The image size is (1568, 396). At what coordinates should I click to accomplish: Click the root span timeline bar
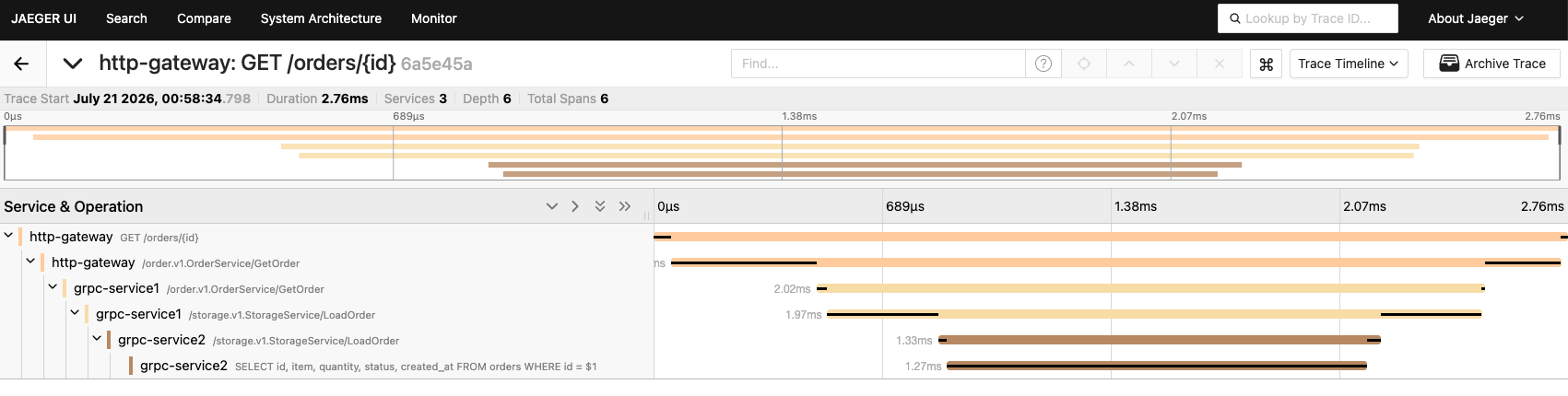click(1110, 237)
